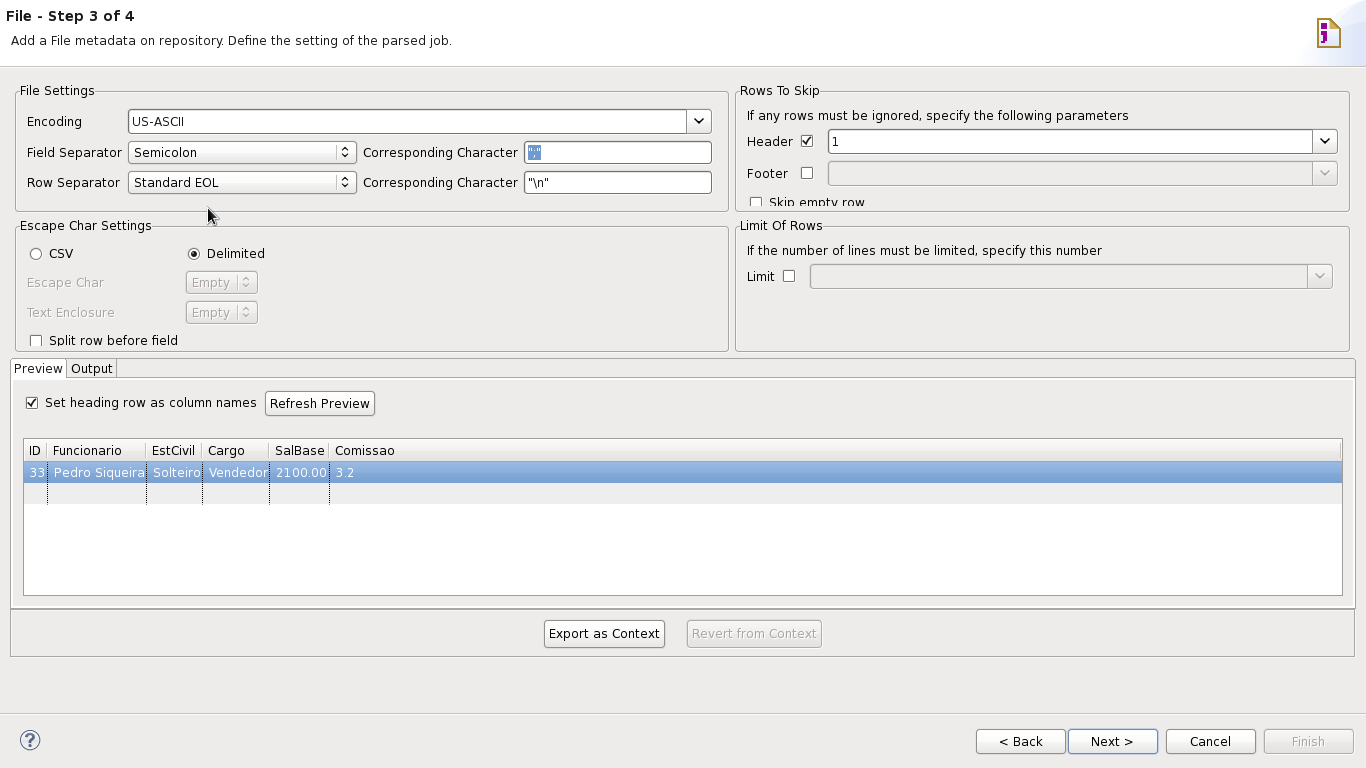Screen dimensions: 1366x768
Task: Click the file metadata wizard icon
Action: click(1328, 33)
